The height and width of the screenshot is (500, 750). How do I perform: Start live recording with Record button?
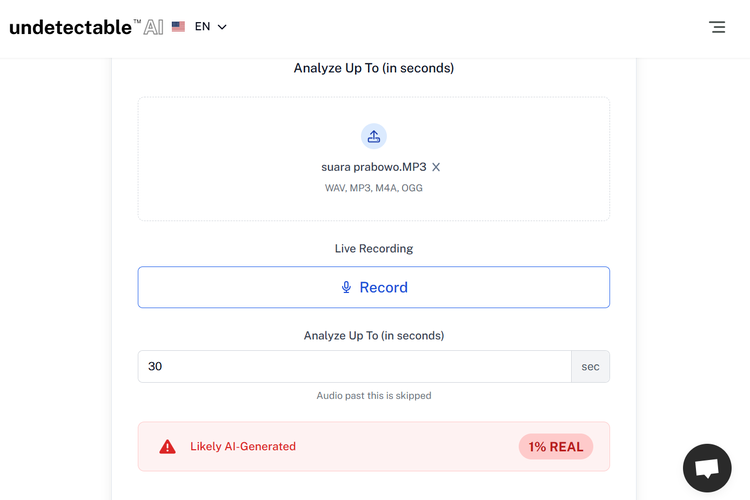373,287
